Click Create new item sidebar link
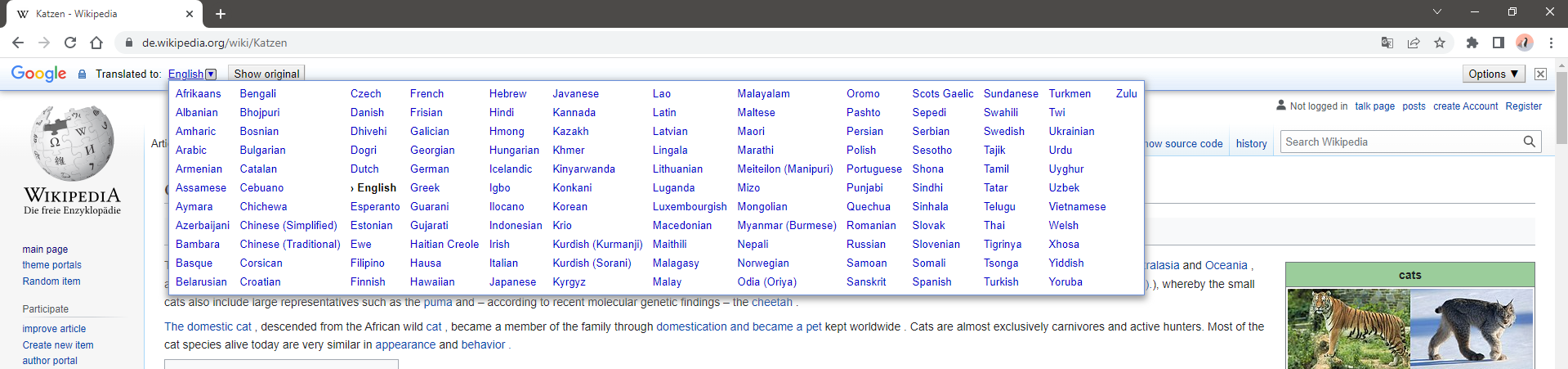This screenshot has width=1568, height=369. pyautogui.click(x=57, y=344)
